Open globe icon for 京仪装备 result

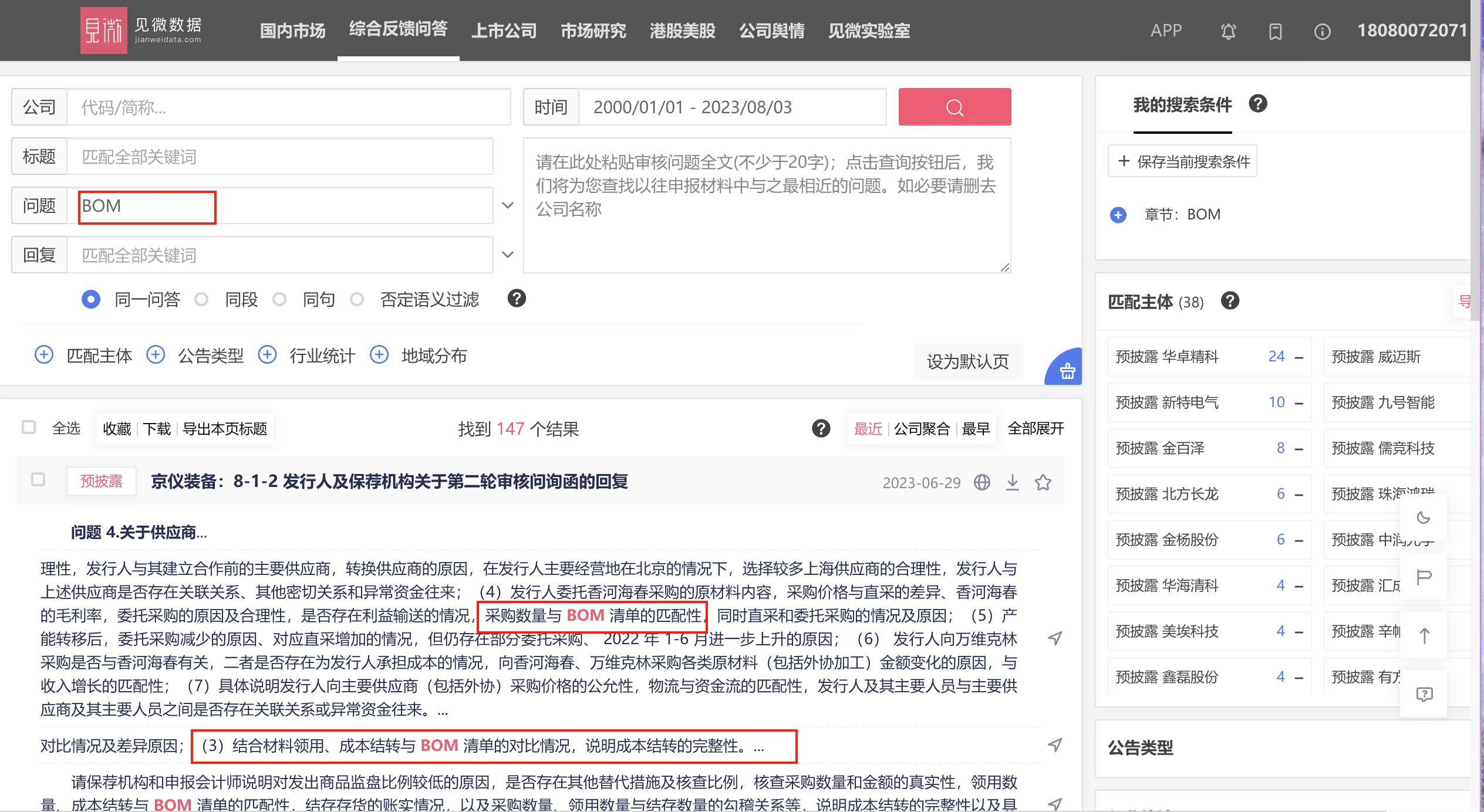pyautogui.click(x=982, y=482)
